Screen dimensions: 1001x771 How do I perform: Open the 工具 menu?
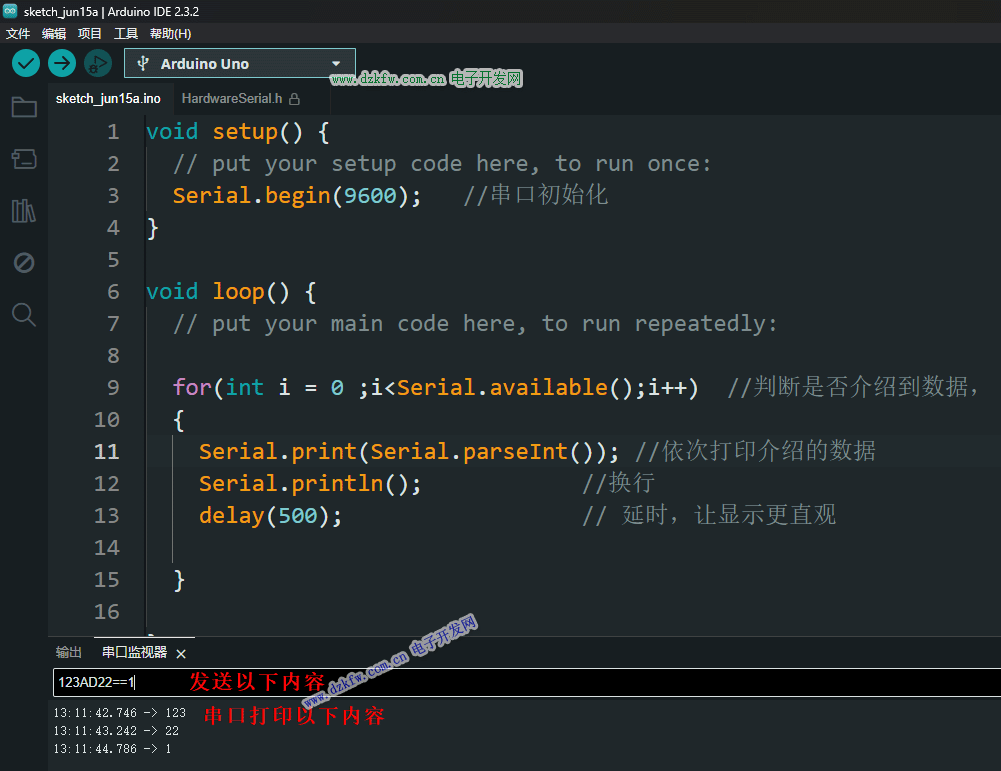point(126,33)
